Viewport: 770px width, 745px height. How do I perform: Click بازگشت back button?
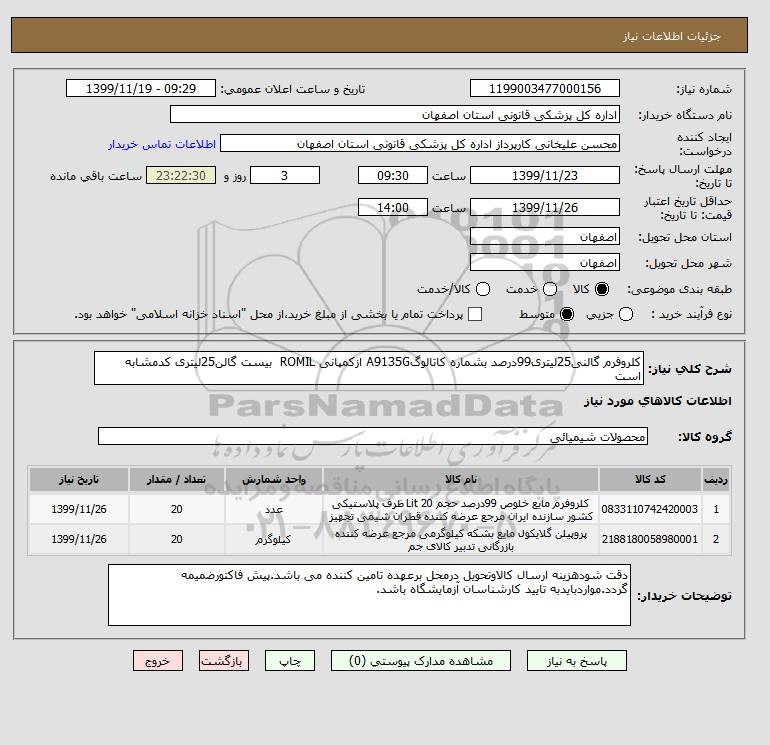(x=224, y=661)
